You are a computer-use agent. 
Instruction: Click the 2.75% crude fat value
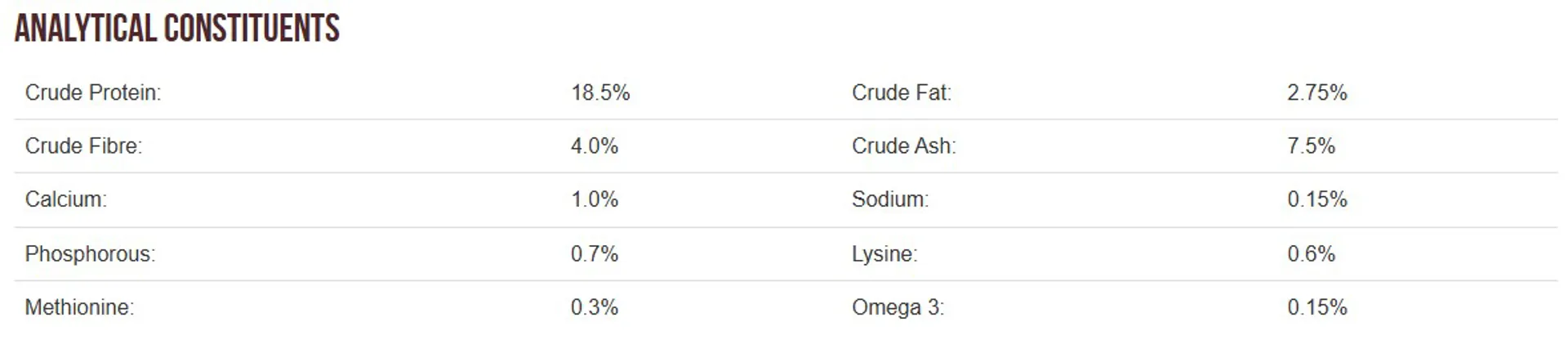point(1317,92)
